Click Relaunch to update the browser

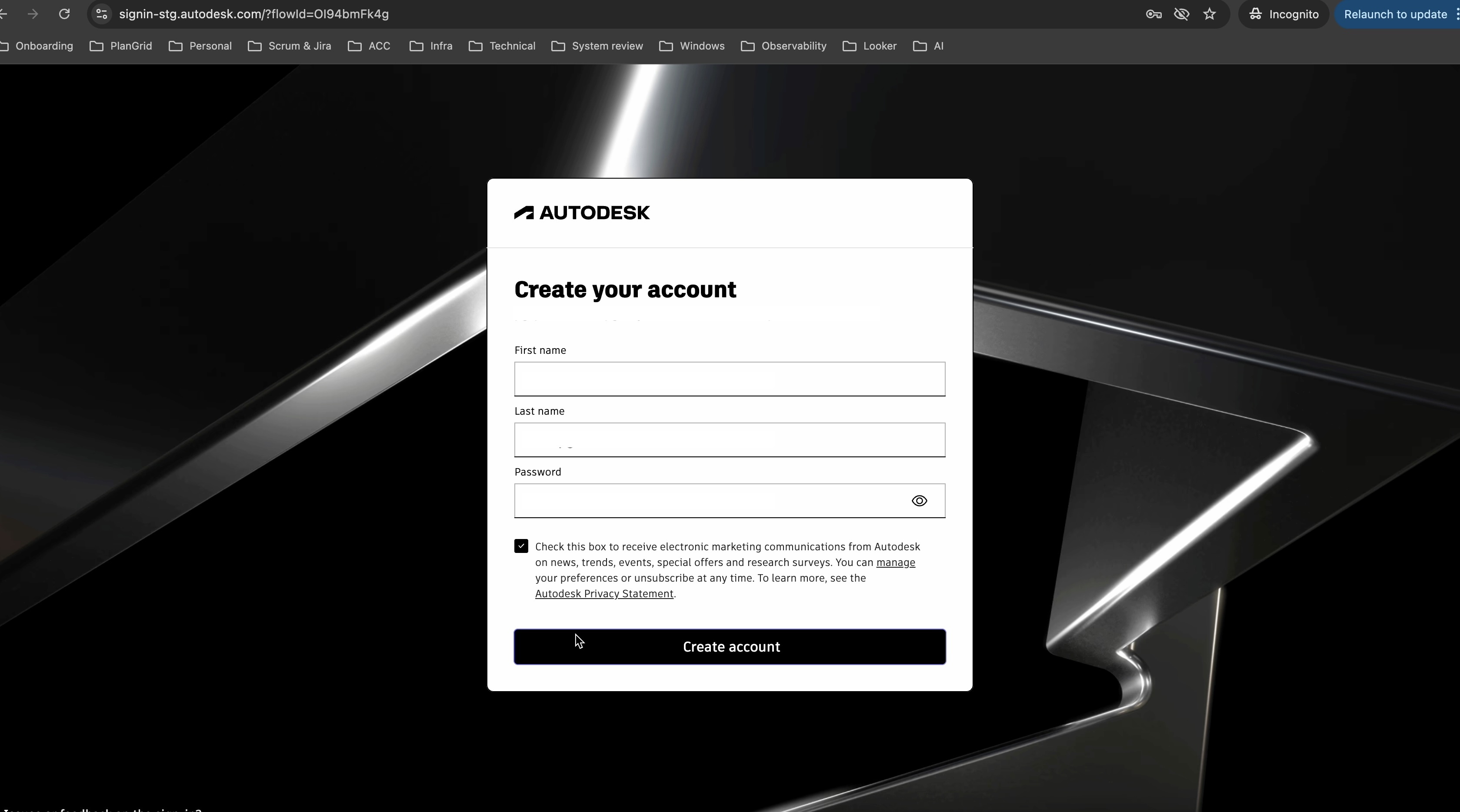click(1394, 13)
